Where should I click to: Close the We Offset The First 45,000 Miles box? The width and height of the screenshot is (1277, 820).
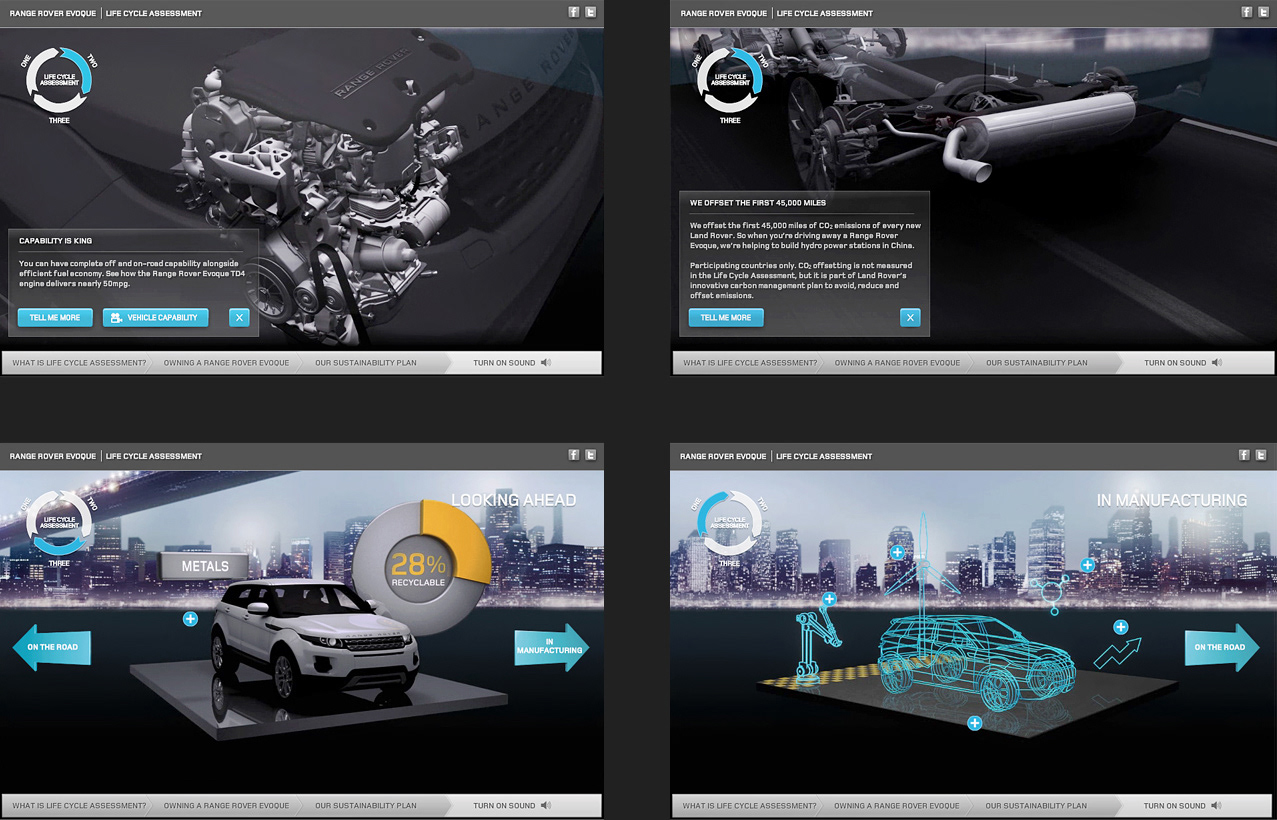pos(910,318)
